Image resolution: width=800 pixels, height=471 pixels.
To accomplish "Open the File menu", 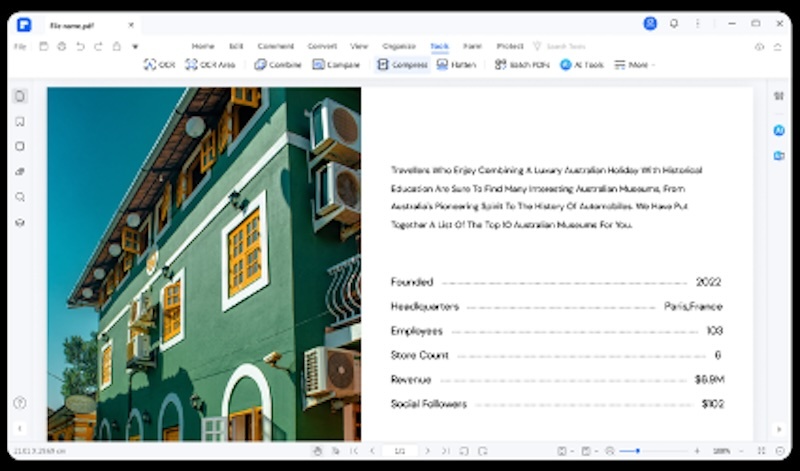I will (x=20, y=46).
